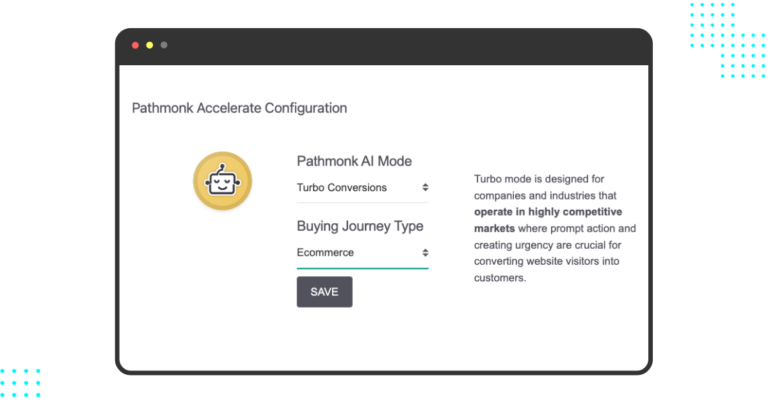This screenshot has height=403, width=768.
Task: Click the yellow minimize window dot
Action: tap(149, 45)
